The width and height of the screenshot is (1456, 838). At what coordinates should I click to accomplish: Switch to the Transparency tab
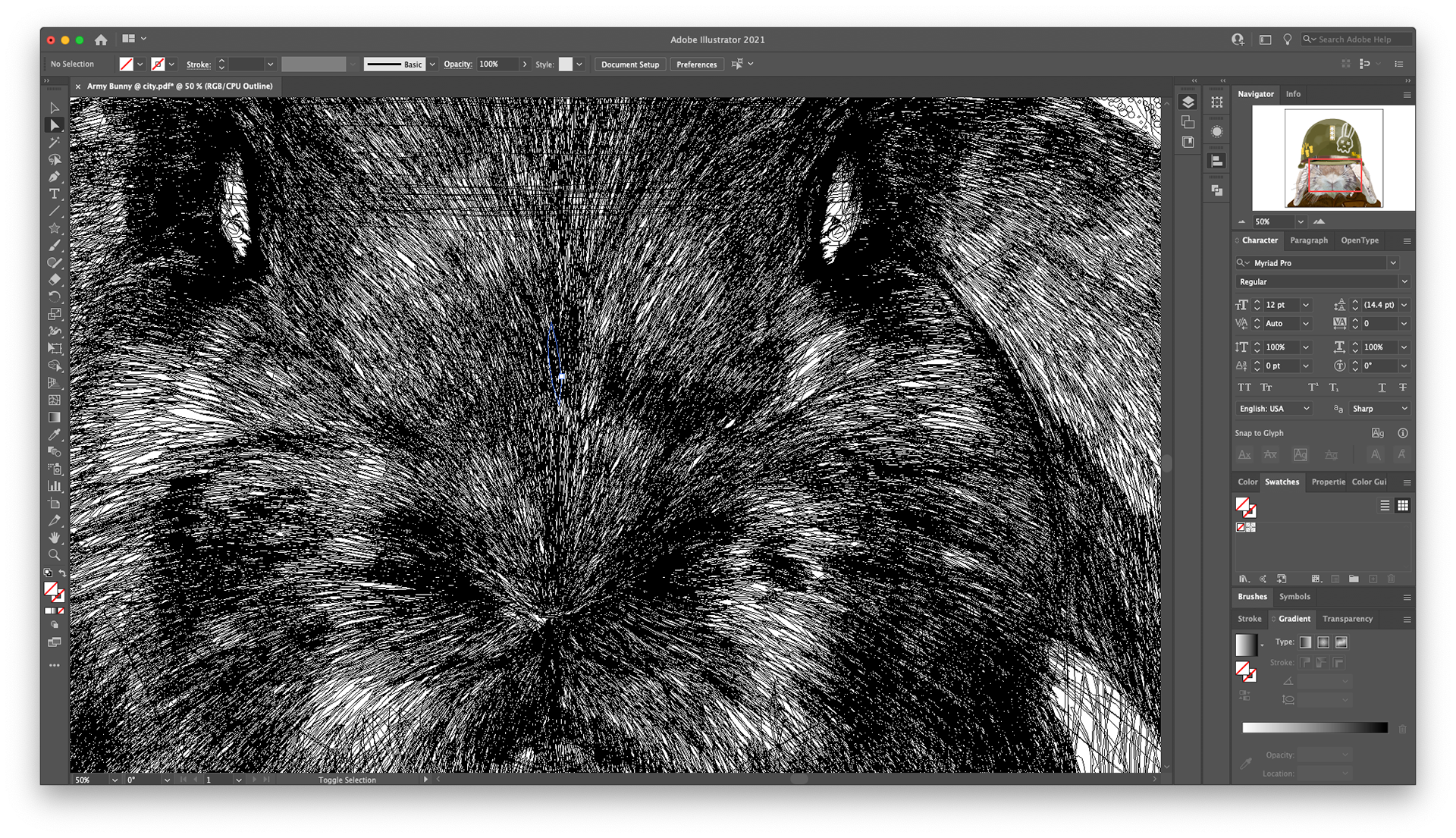coord(1348,619)
